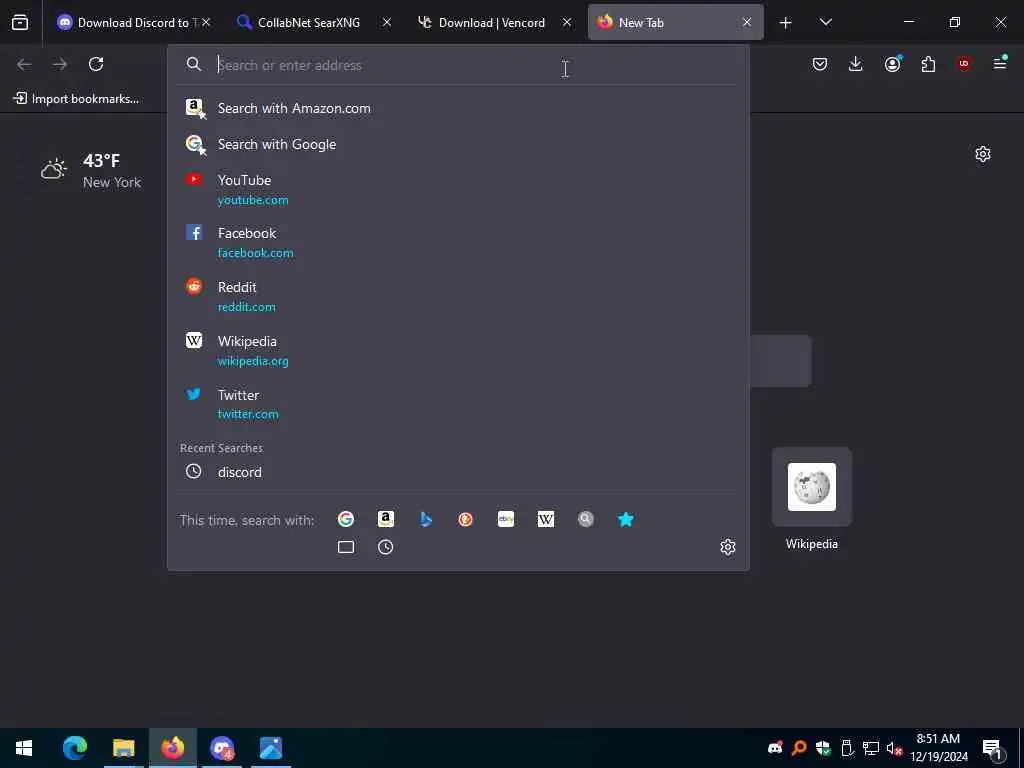Focus the search or enter address field
Image resolution: width=1024 pixels, height=768 pixels.
point(457,65)
